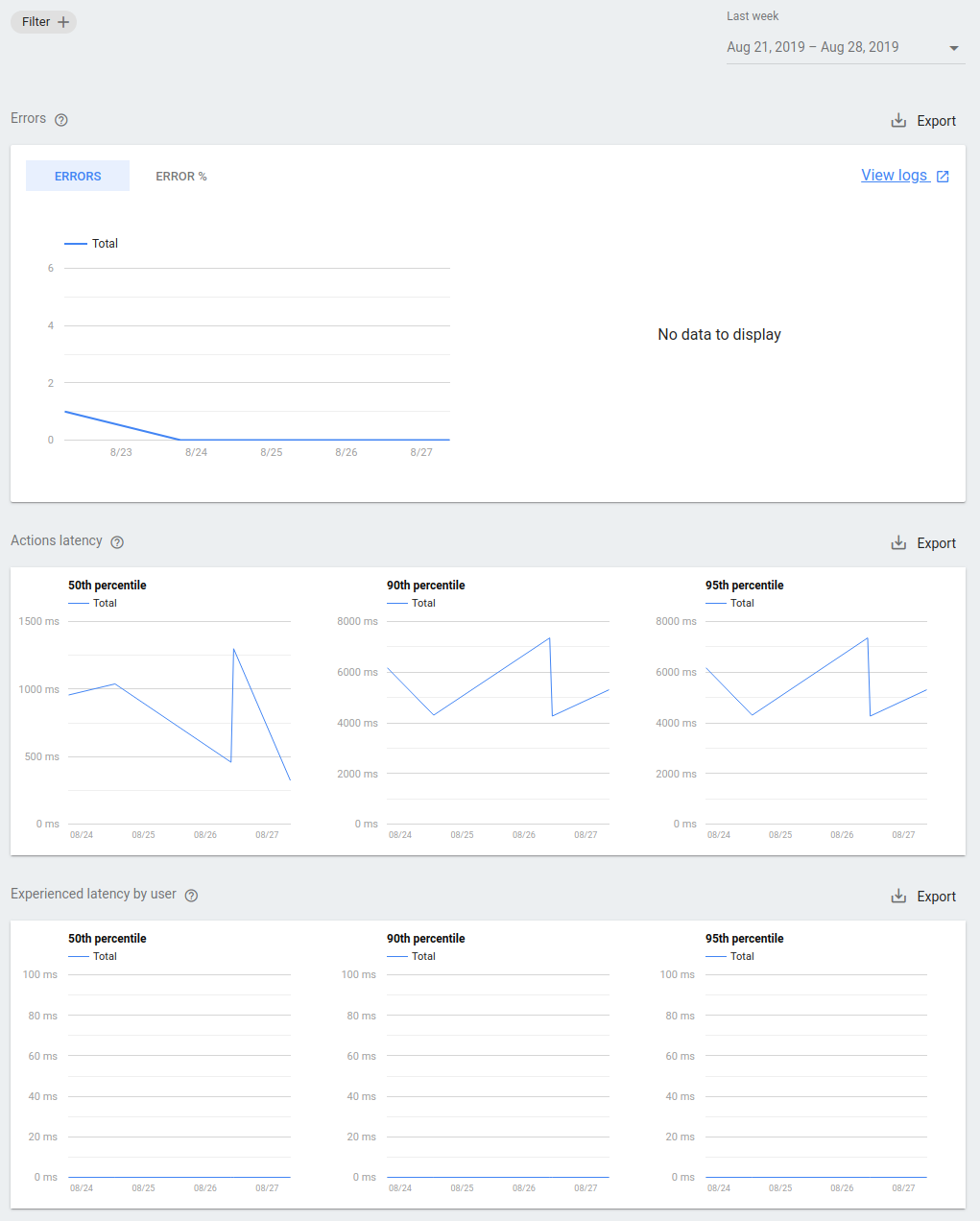
Task: Select the ERRORS tab
Action: click(78, 177)
